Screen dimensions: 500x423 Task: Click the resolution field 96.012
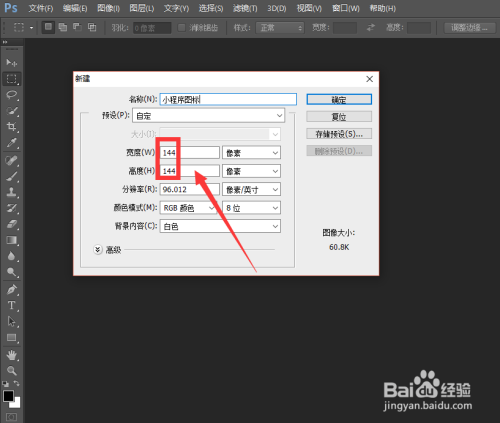190,189
